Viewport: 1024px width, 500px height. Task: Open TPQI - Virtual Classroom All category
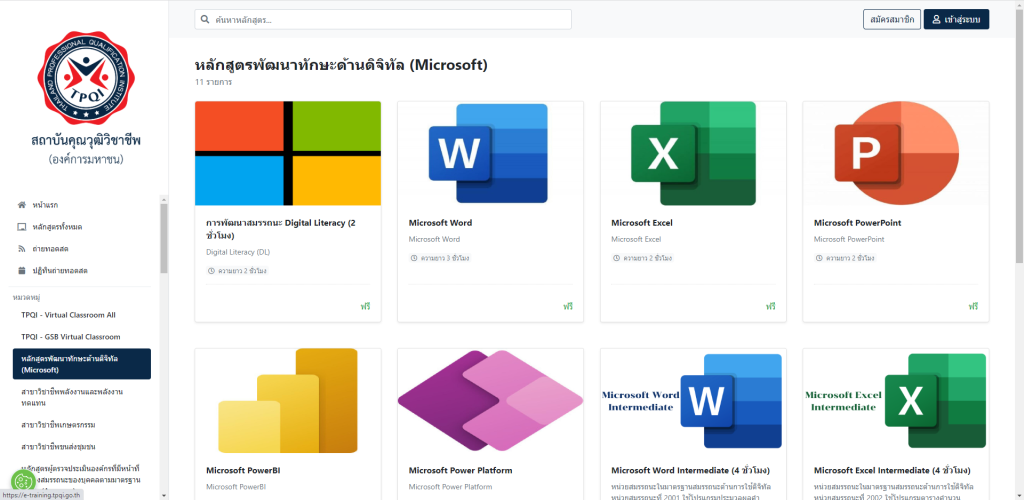coord(68,315)
